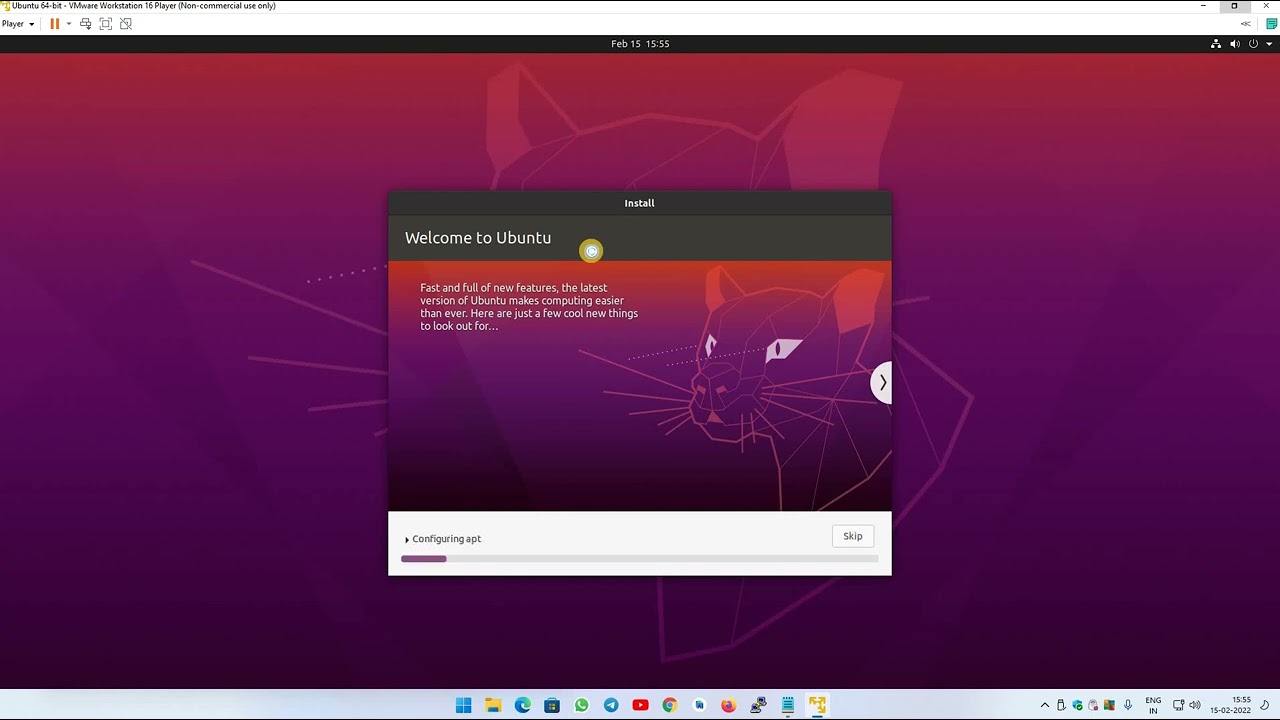Switch to VMware Player taskbar icon
1280x720 pixels.
(817, 705)
